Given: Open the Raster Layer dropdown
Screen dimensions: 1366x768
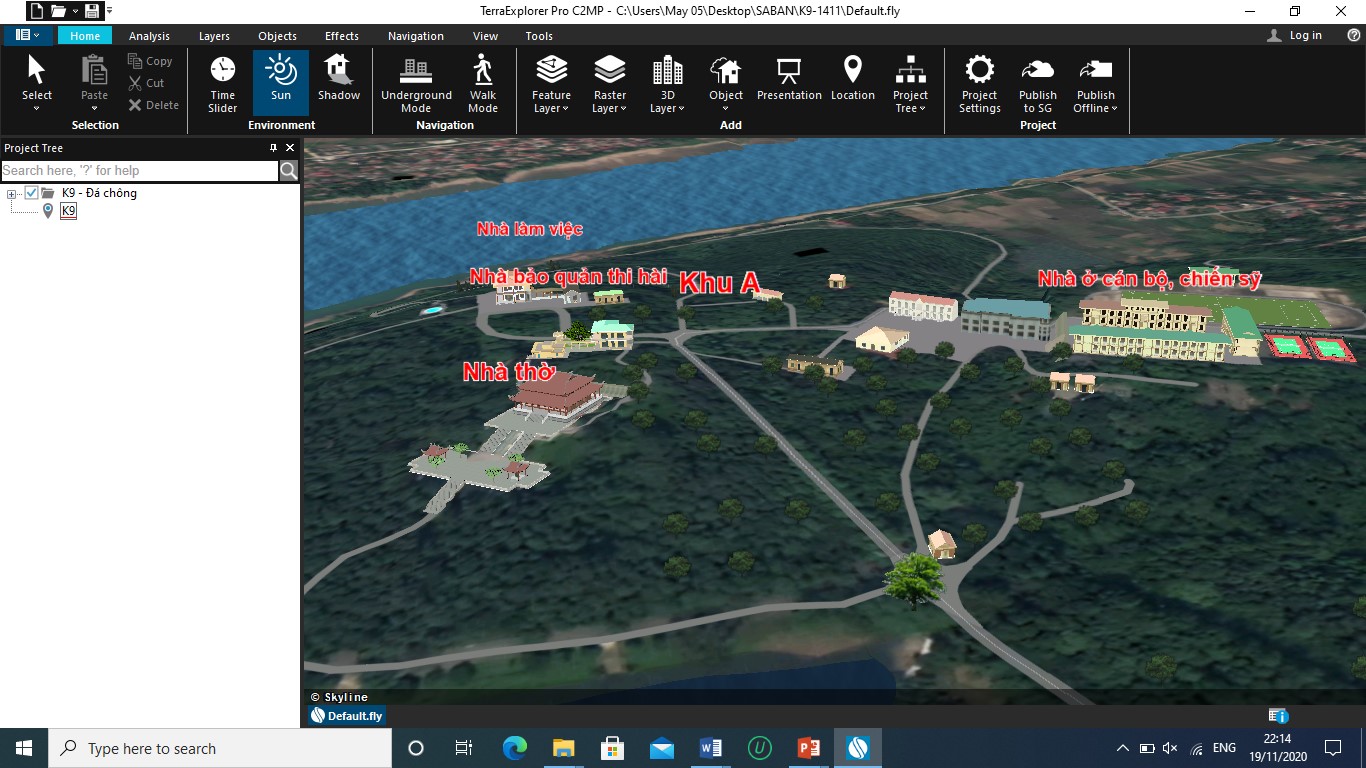Looking at the screenshot, I should tap(609, 84).
